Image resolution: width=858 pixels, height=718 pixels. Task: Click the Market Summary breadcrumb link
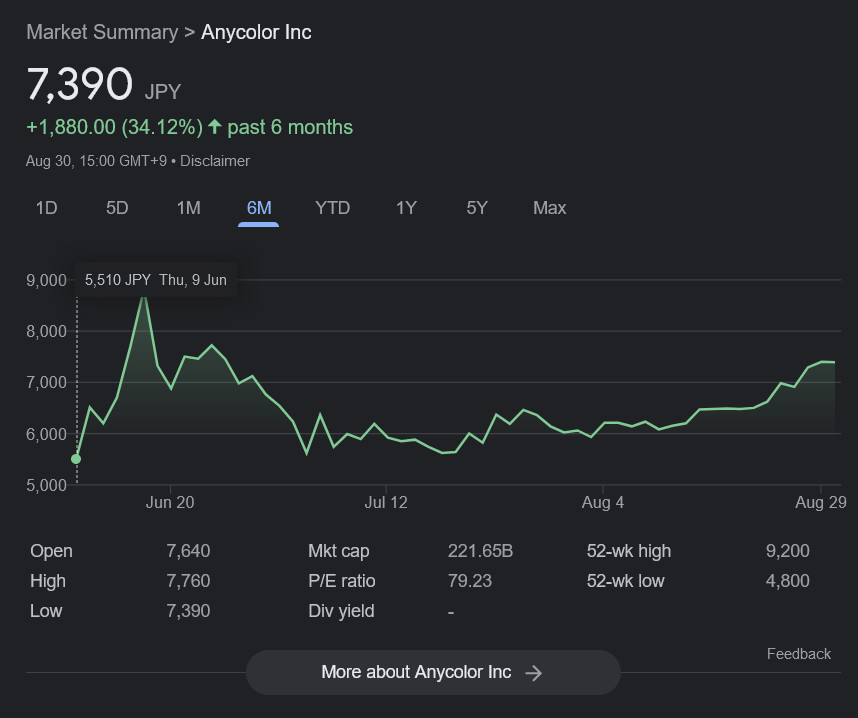tap(101, 32)
